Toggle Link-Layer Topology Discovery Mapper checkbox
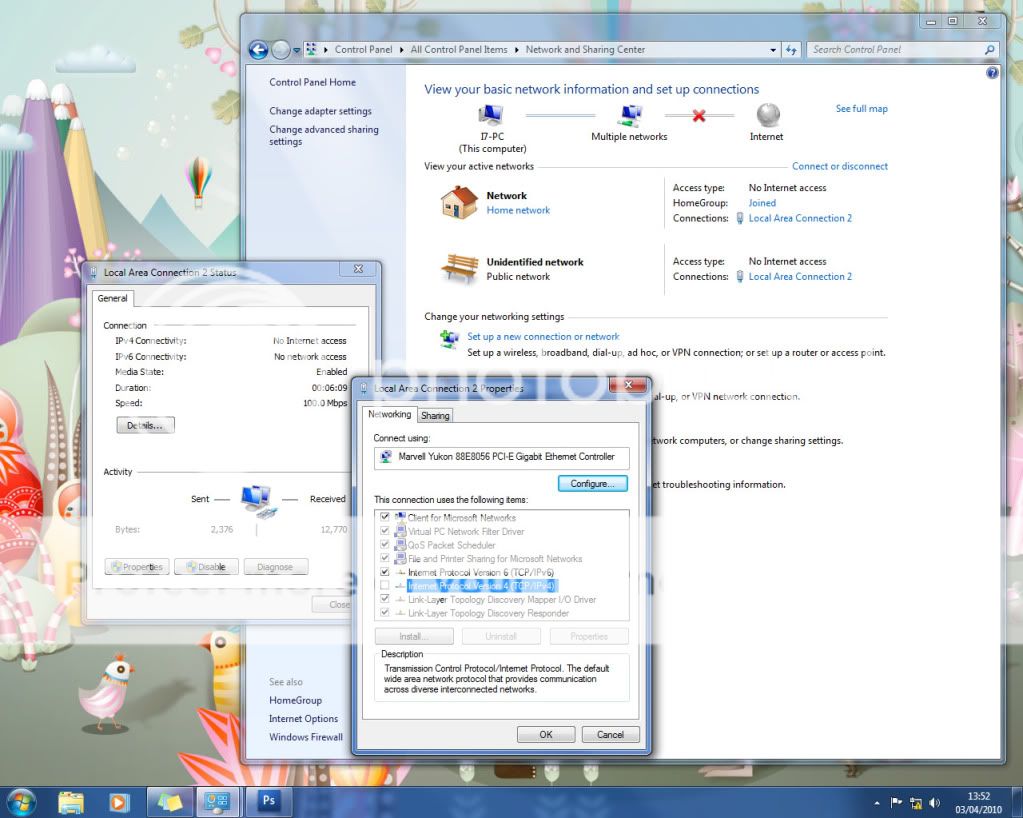 pos(385,598)
